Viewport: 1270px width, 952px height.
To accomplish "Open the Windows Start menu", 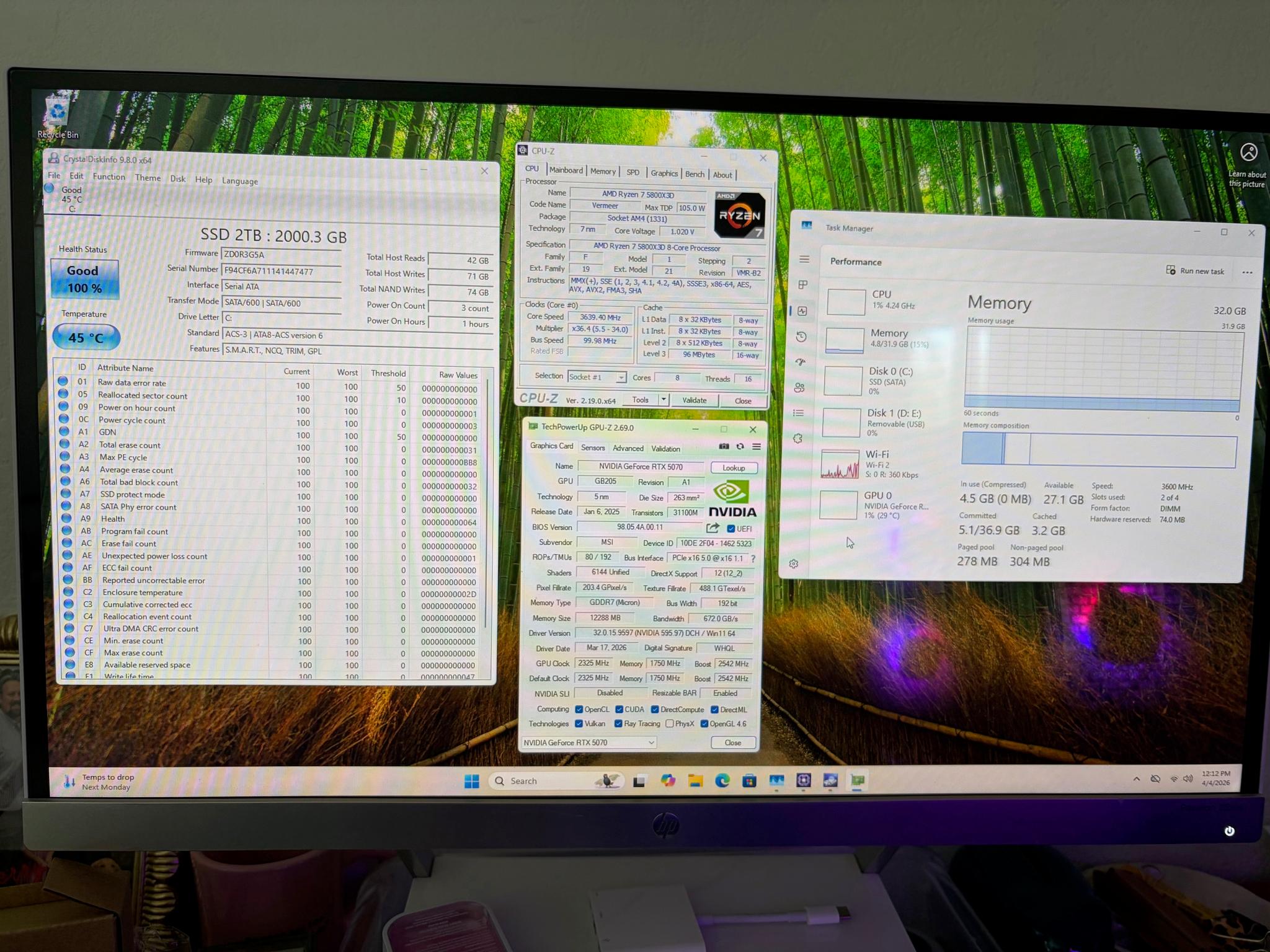I will click(x=472, y=781).
